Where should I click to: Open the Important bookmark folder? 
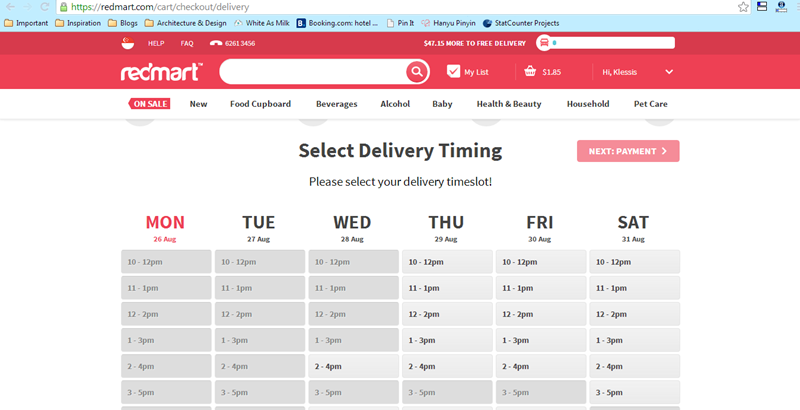coord(26,23)
